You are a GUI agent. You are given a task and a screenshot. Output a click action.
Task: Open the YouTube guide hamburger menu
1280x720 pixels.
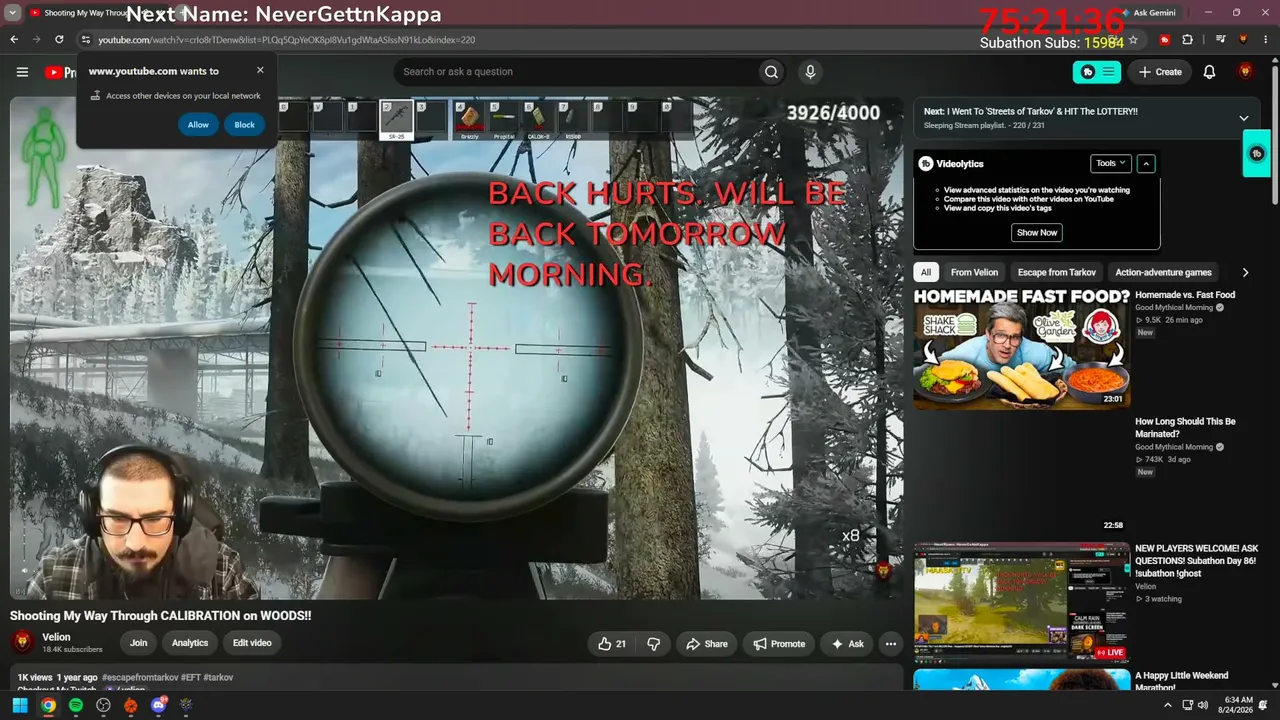(22, 72)
